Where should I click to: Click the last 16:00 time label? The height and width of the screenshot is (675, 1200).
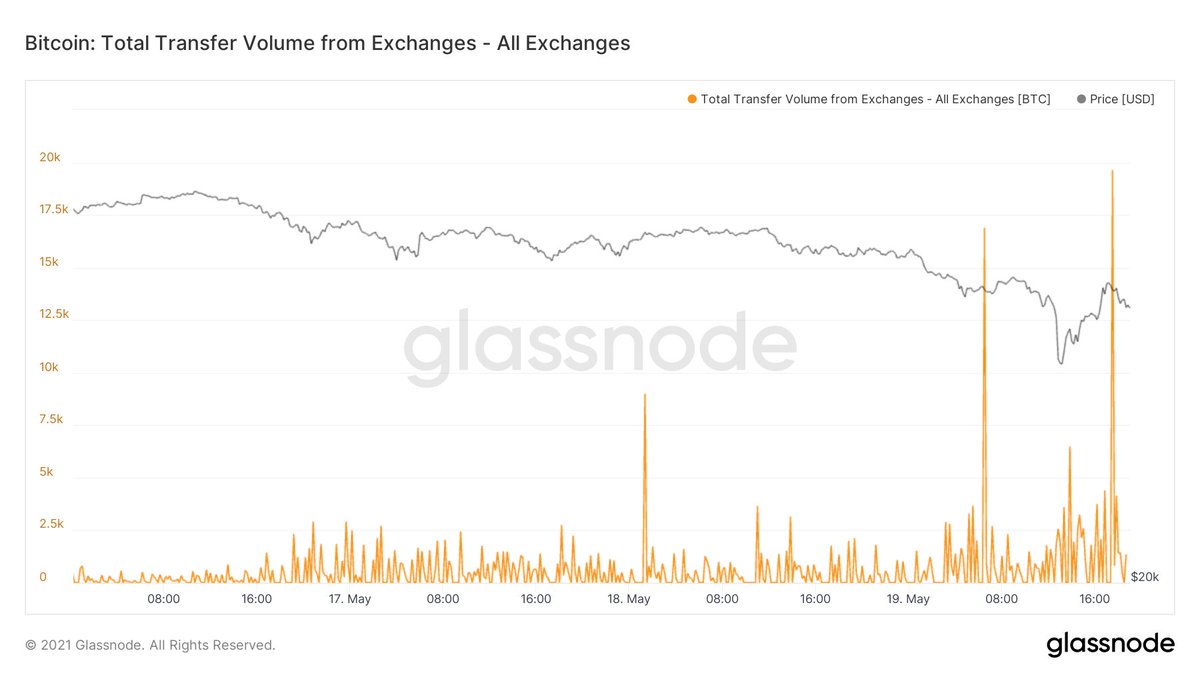(x=1095, y=599)
